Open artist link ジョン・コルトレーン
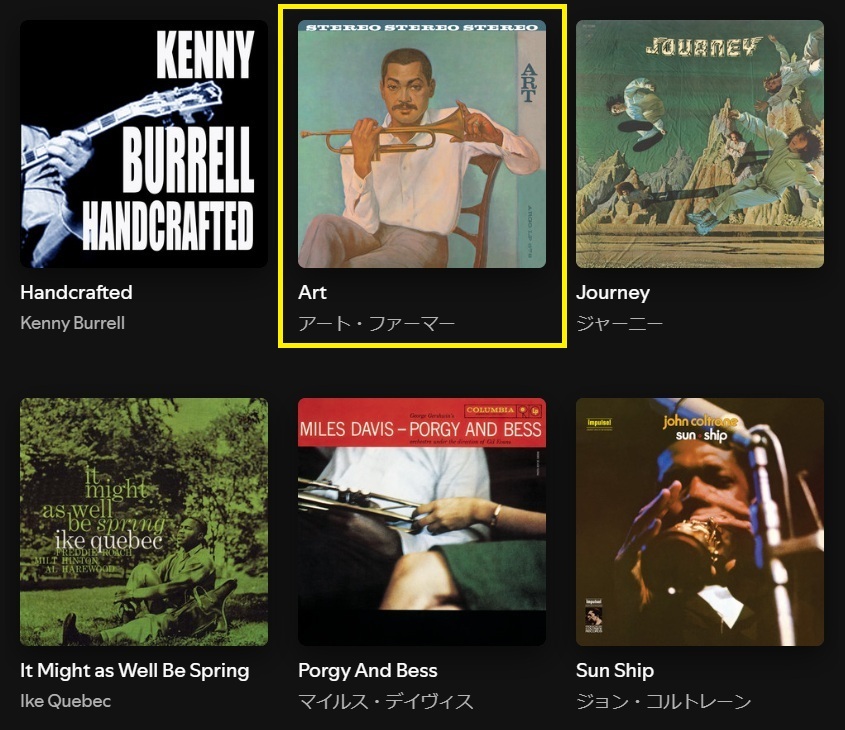845x730 pixels. [x=663, y=702]
